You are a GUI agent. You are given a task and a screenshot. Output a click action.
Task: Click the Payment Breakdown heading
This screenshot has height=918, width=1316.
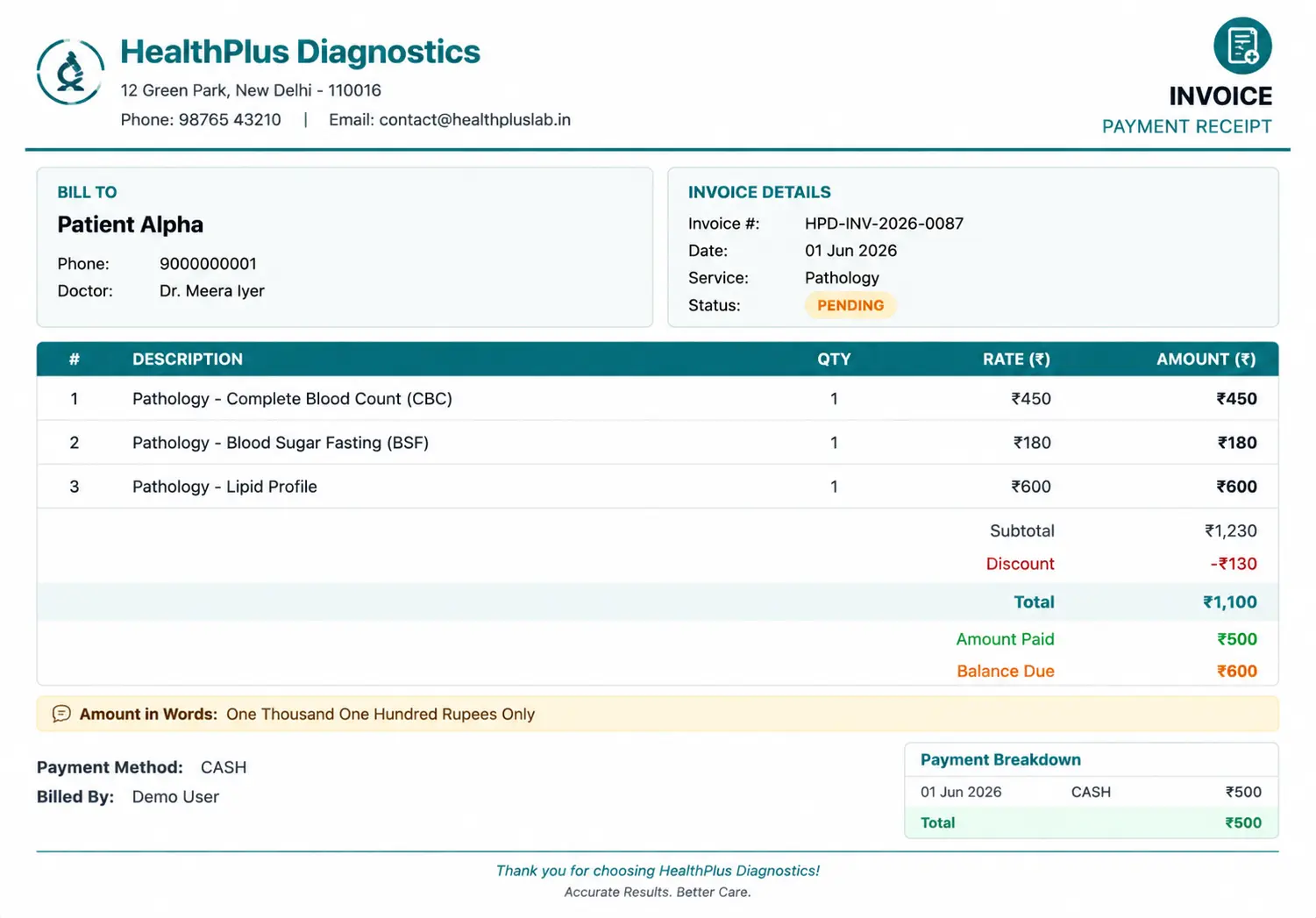1000,760
